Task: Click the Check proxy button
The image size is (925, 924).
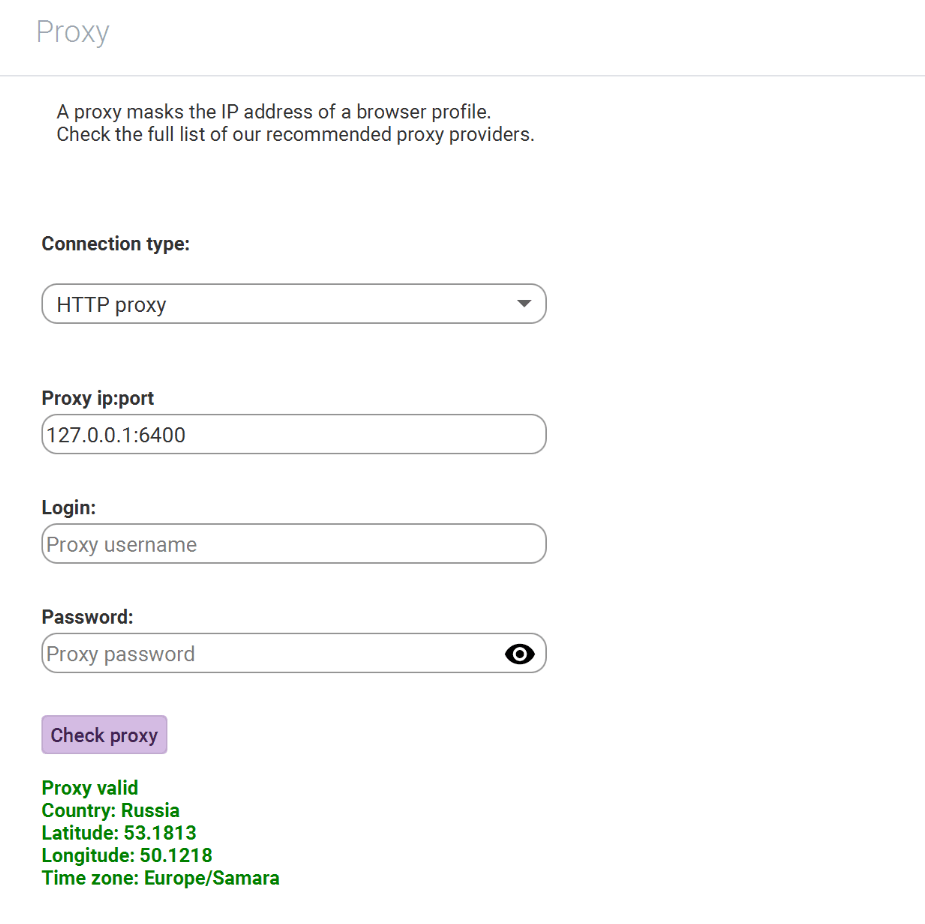Action: [x=104, y=735]
